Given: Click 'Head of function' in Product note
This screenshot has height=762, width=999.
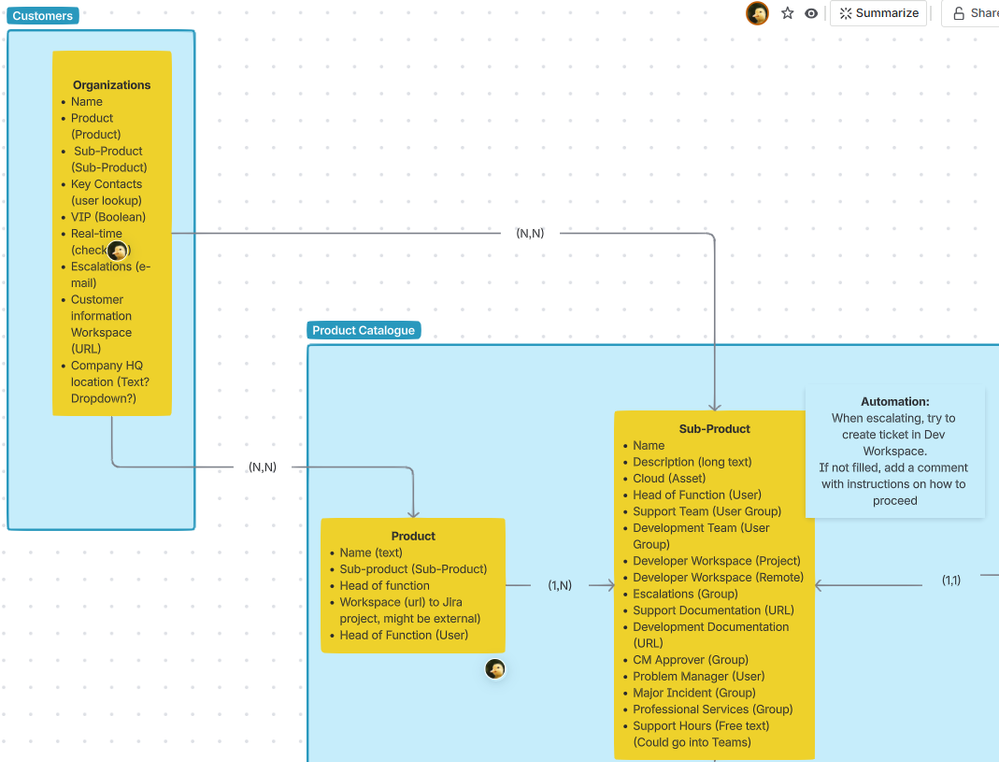Looking at the screenshot, I should [x=384, y=586].
